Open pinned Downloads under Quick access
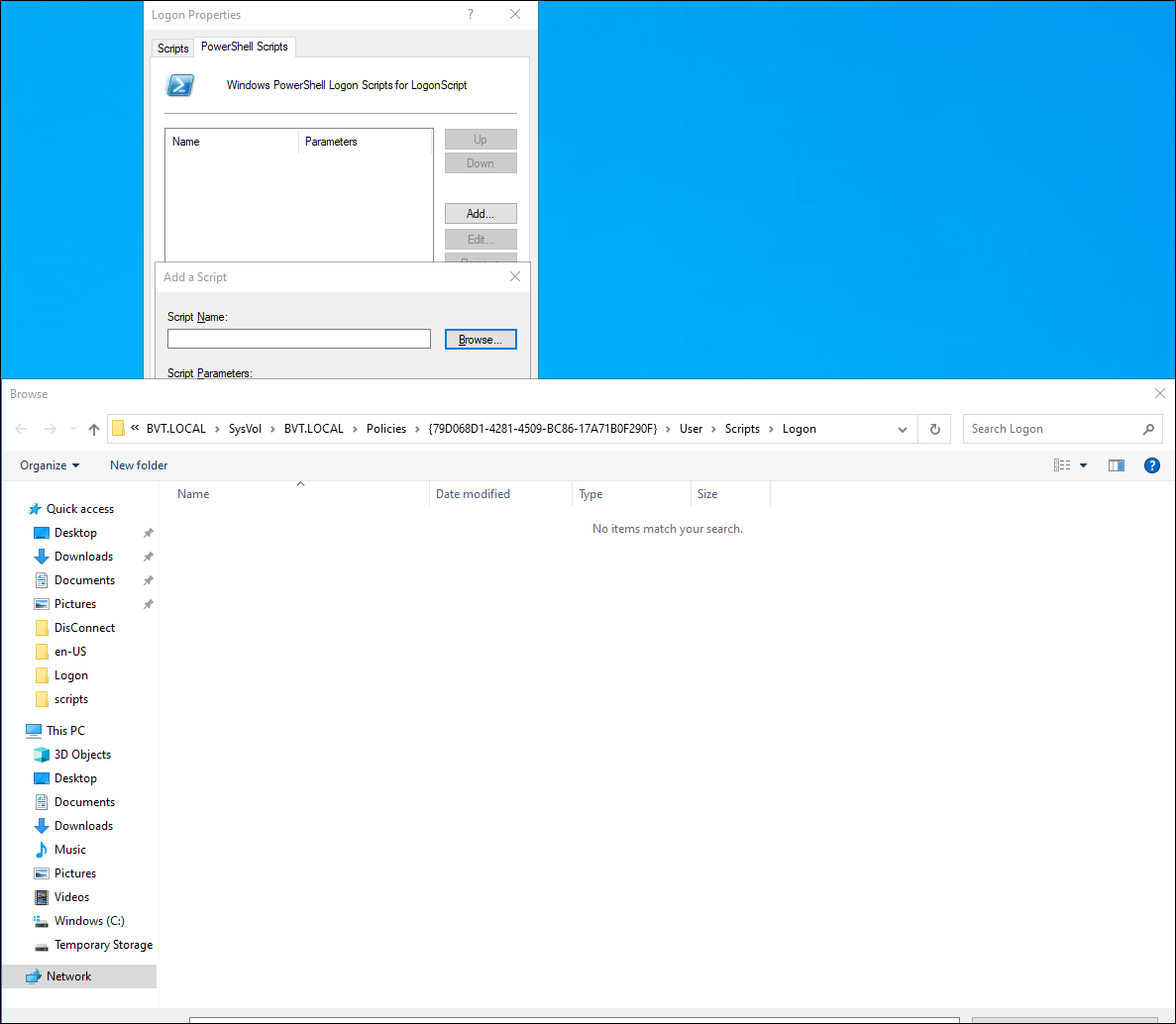Image resolution: width=1176 pixels, height=1024 pixels. [83, 557]
